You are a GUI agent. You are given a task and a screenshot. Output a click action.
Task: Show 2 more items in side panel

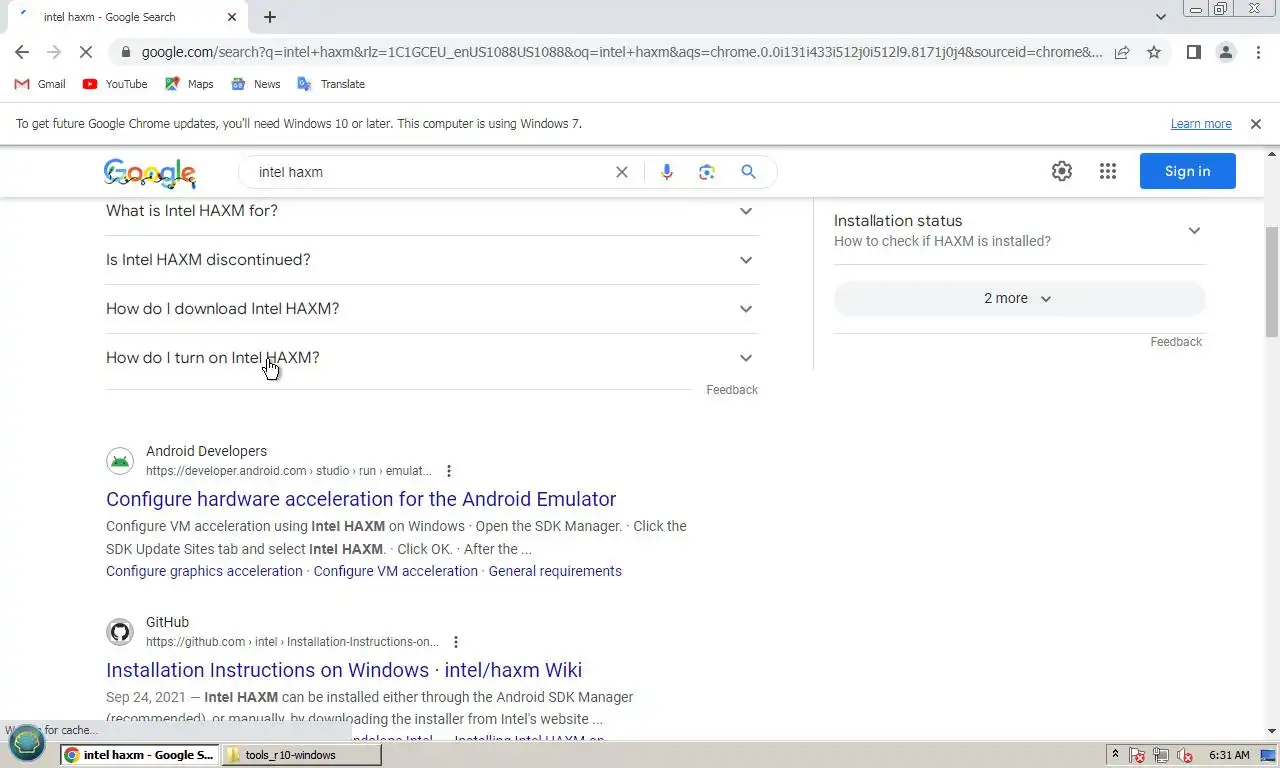coord(1019,298)
